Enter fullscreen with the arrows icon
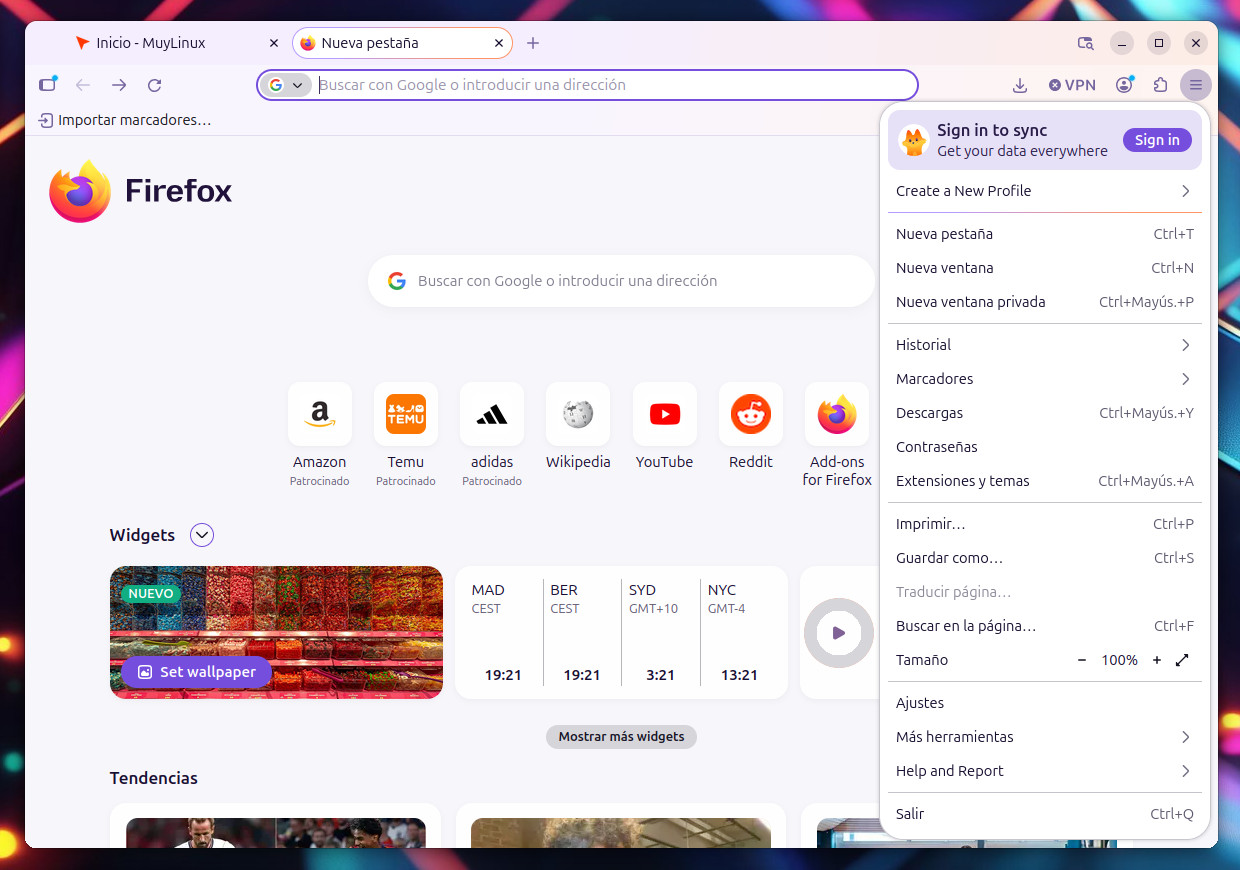This screenshot has width=1240, height=870. click(x=1182, y=660)
